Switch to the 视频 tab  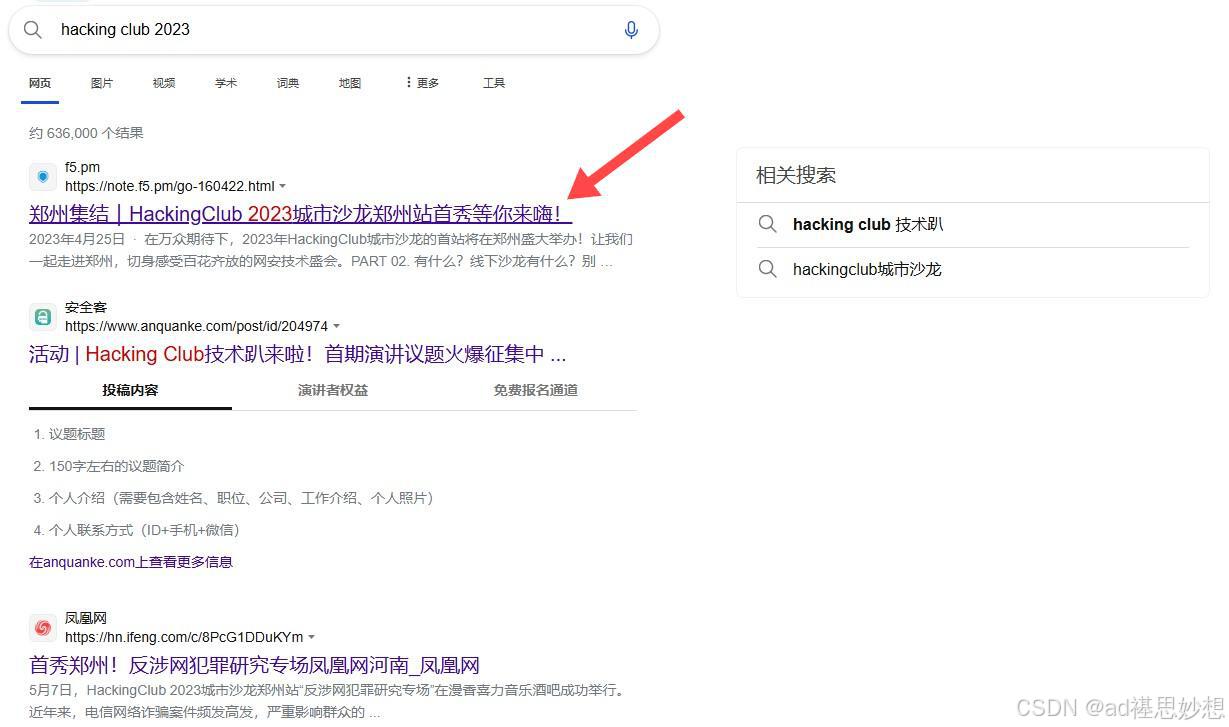pos(163,83)
